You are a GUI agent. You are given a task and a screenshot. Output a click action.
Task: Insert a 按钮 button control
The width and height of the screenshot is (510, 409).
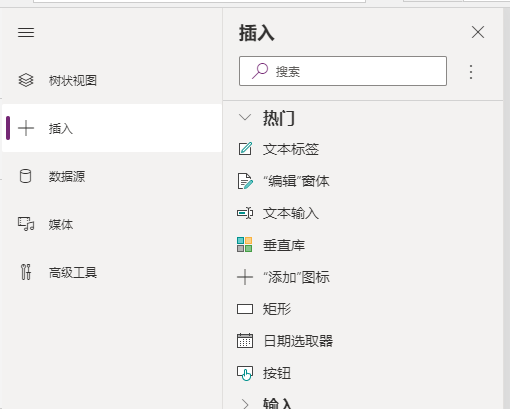[x=264, y=373]
